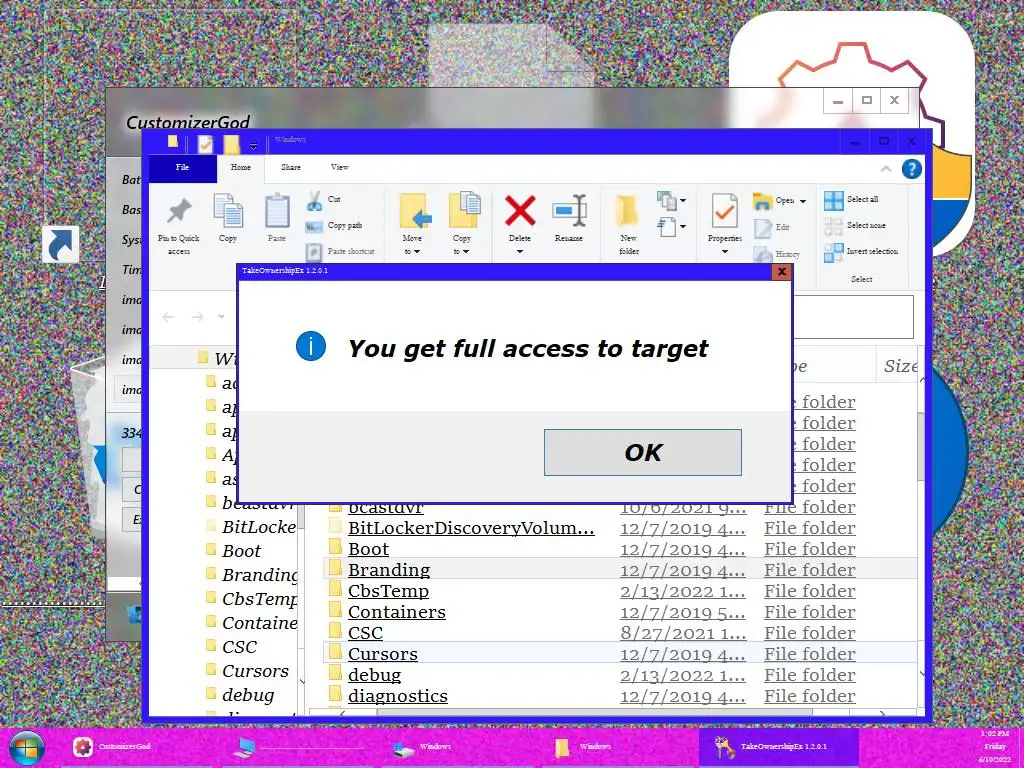Click Pin to Quick access icon
The width and height of the screenshot is (1024, 768).
coord(178,211)
